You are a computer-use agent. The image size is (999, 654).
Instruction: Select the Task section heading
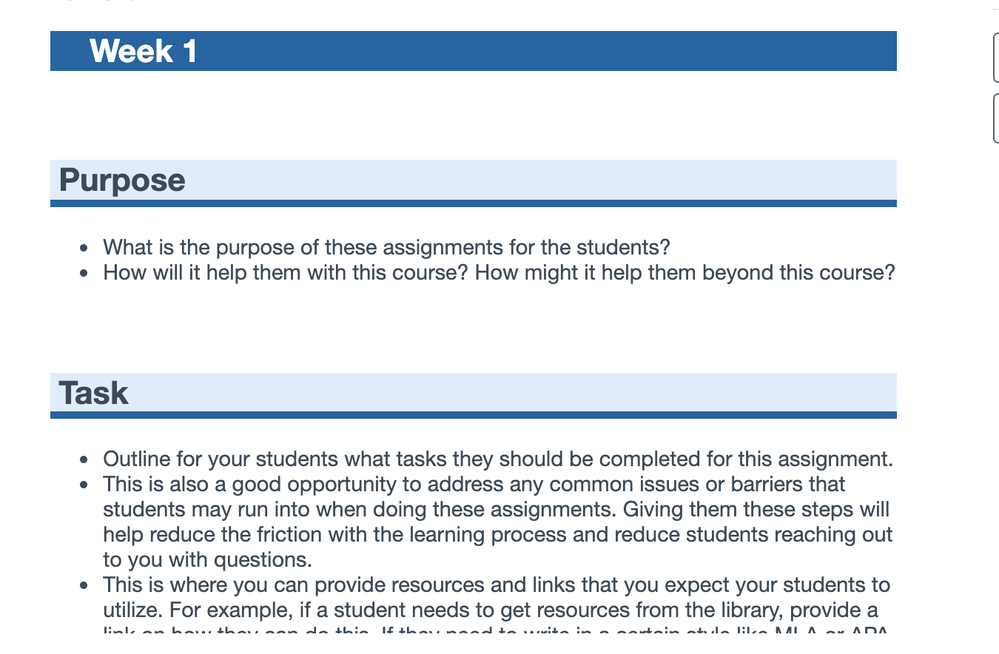click(93, 393)
